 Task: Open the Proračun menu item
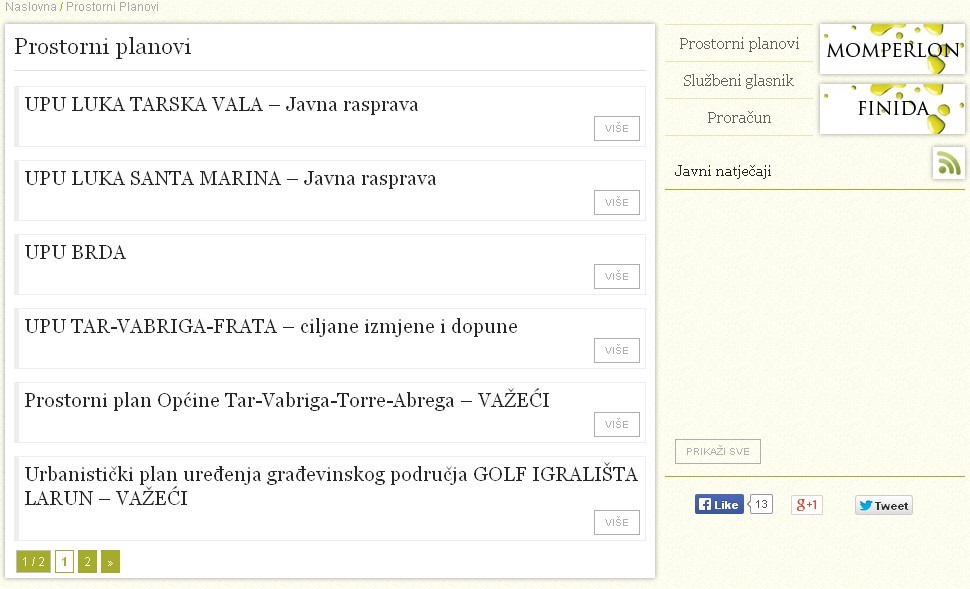[x=739, y=118]
